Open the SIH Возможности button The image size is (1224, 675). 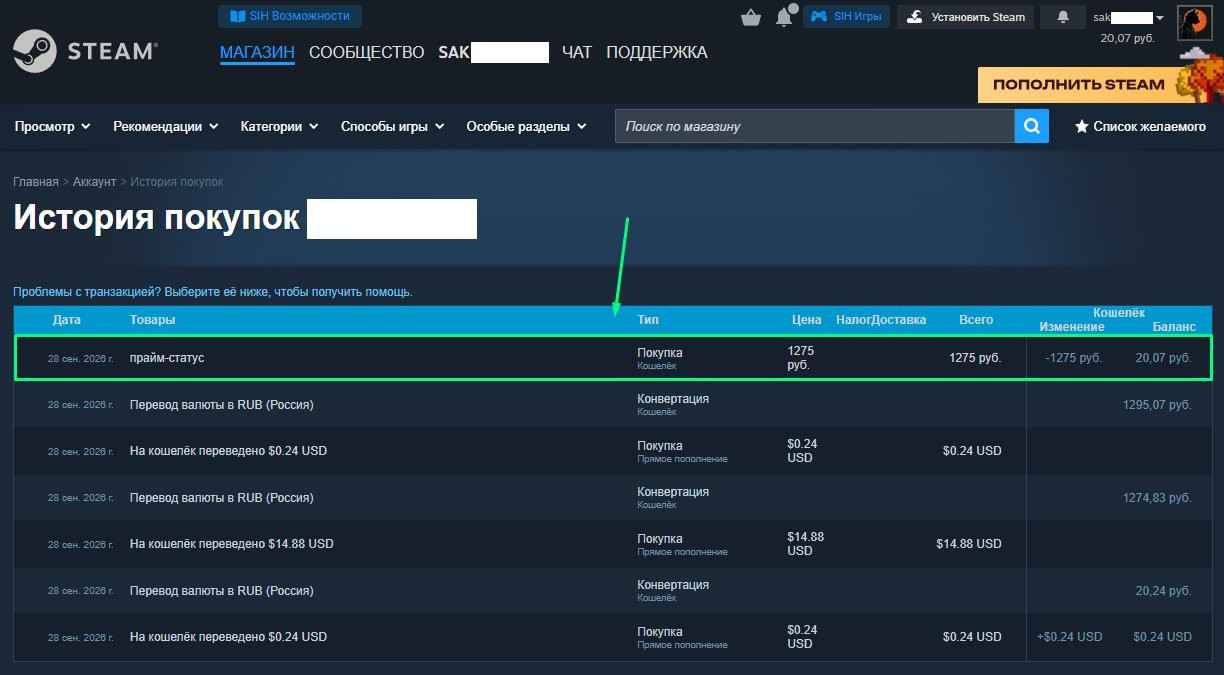[290, 16]
